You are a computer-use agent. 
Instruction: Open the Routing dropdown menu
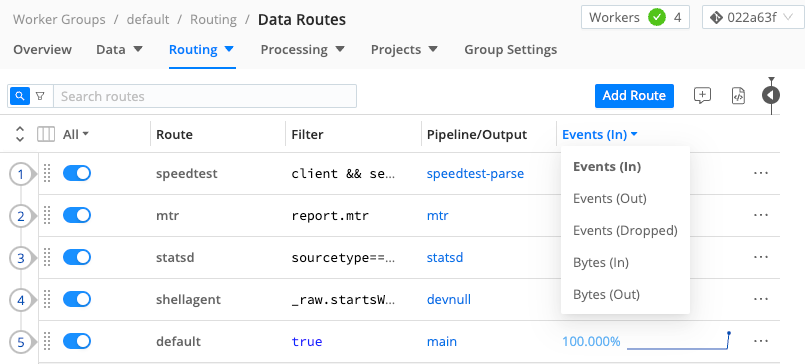(x=201, y=50)
